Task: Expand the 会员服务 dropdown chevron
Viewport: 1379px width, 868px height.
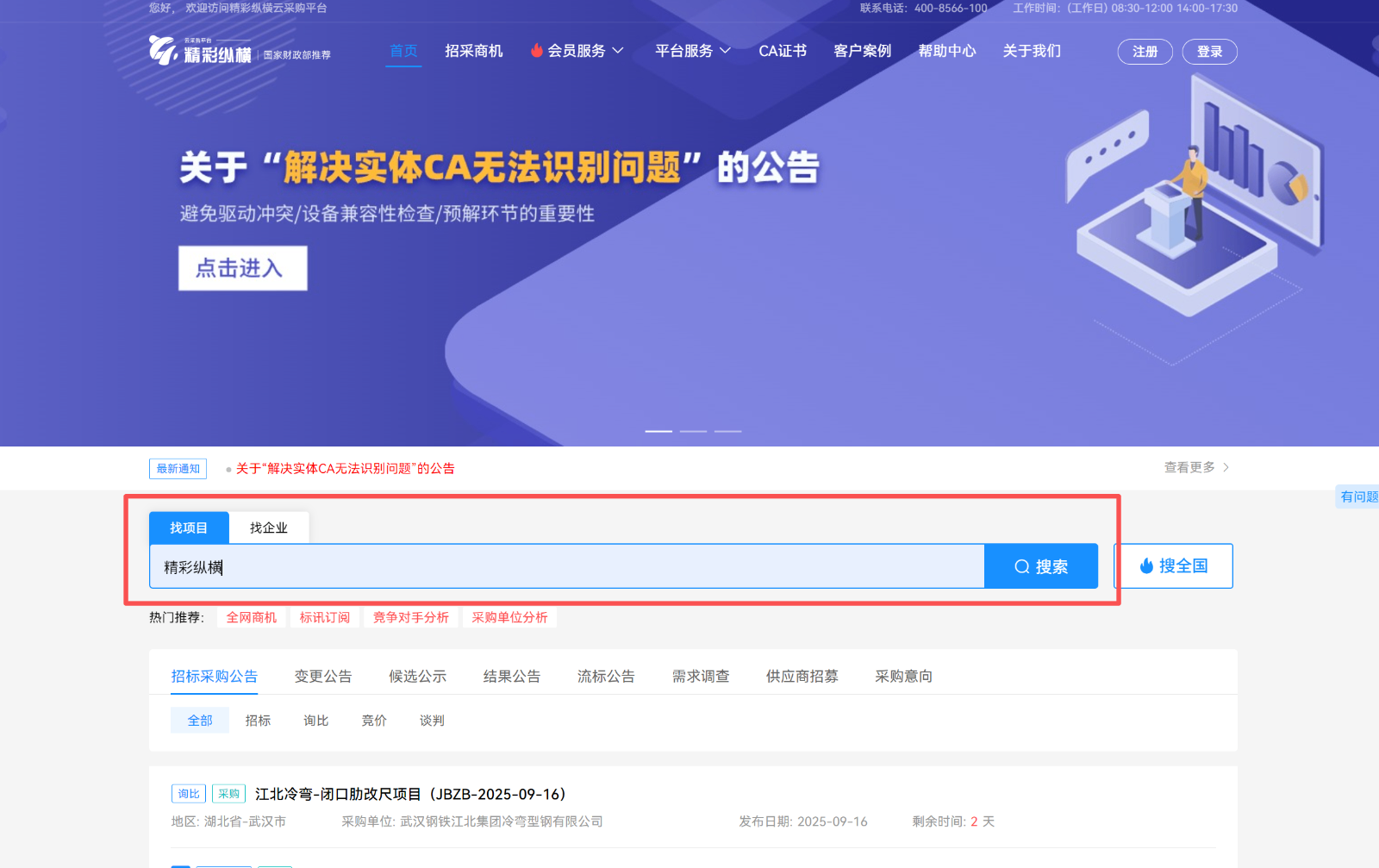Action: click(x=618, y=51)
